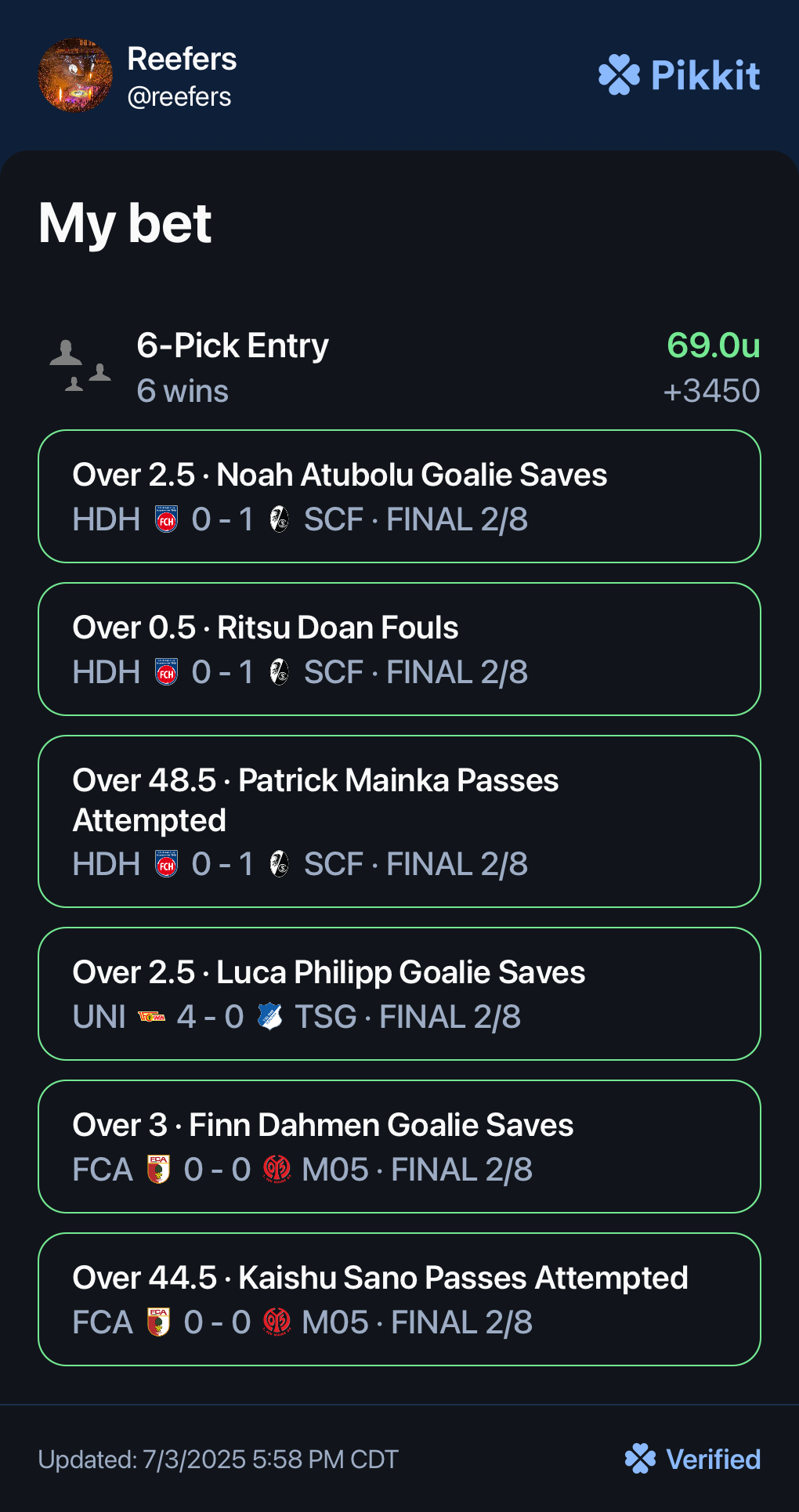This screenshot has height=1512, width=799.
Task: Open the Finn Dahmen Goalie Saves pick
Action: [399, 1146]
